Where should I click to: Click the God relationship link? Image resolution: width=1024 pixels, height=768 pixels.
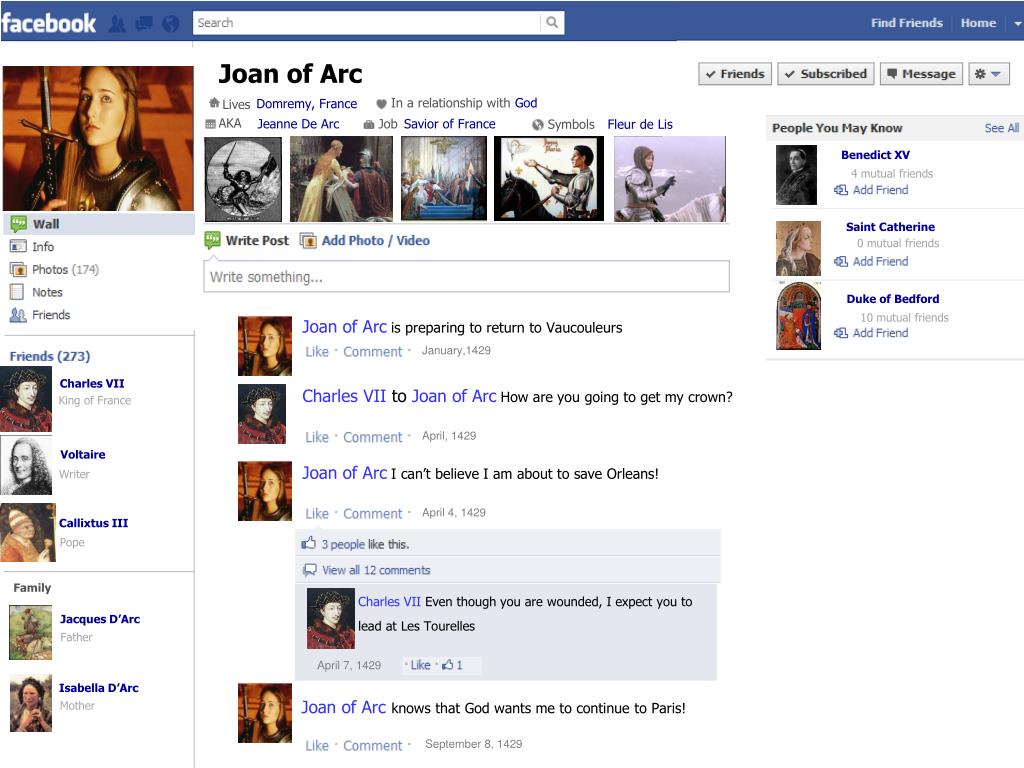click(x=526, y=103)
